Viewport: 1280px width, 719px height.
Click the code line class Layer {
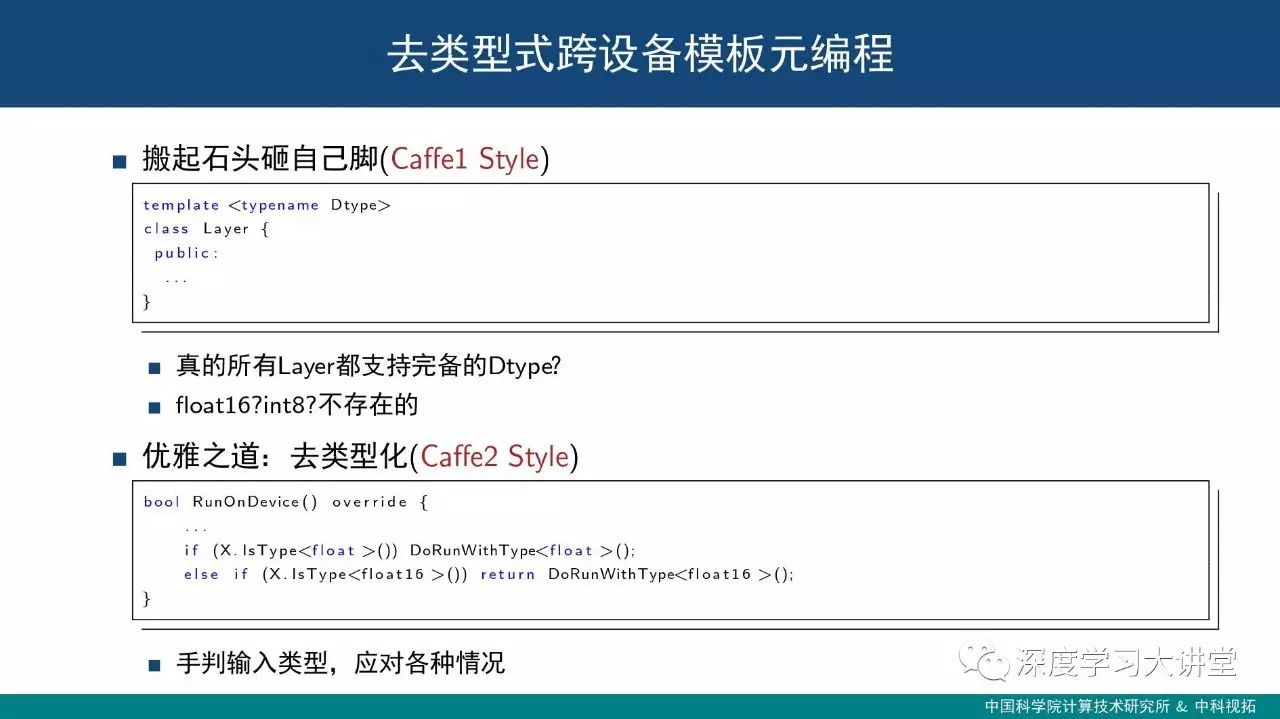pyautogui.click(x=206, y=229)
